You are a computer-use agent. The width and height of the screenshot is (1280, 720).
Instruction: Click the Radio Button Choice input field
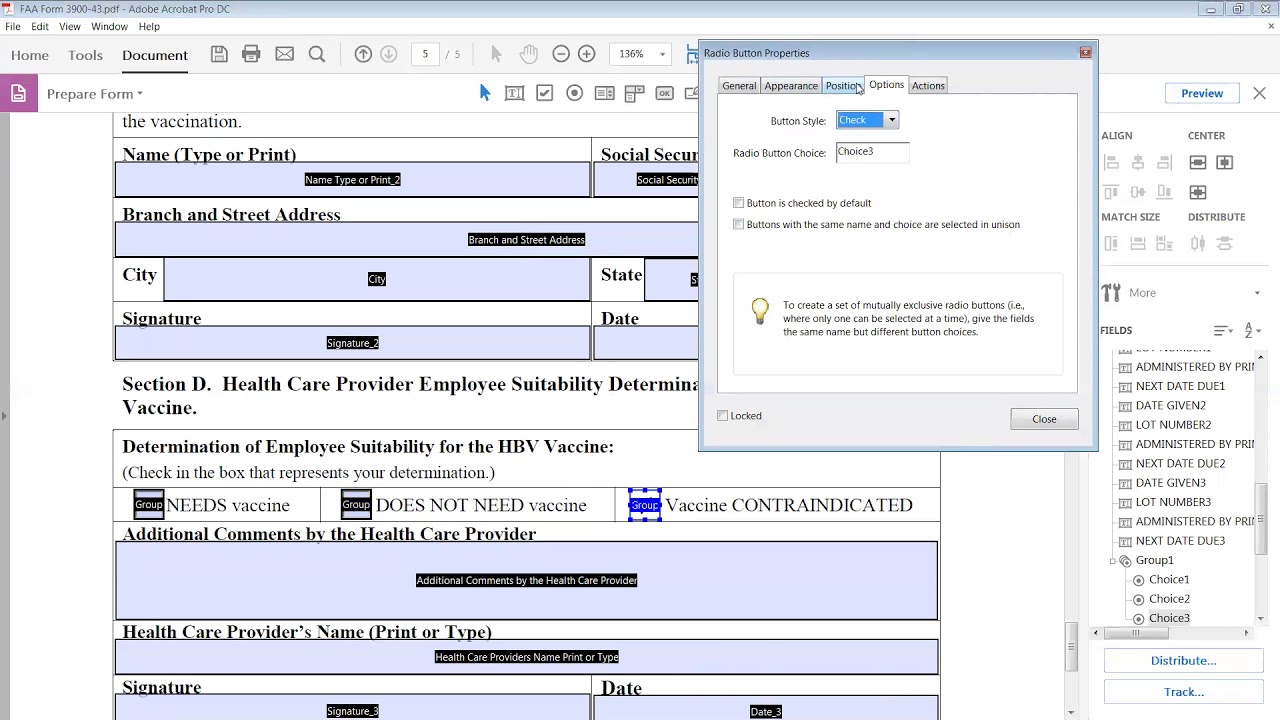tap(872, 152)
